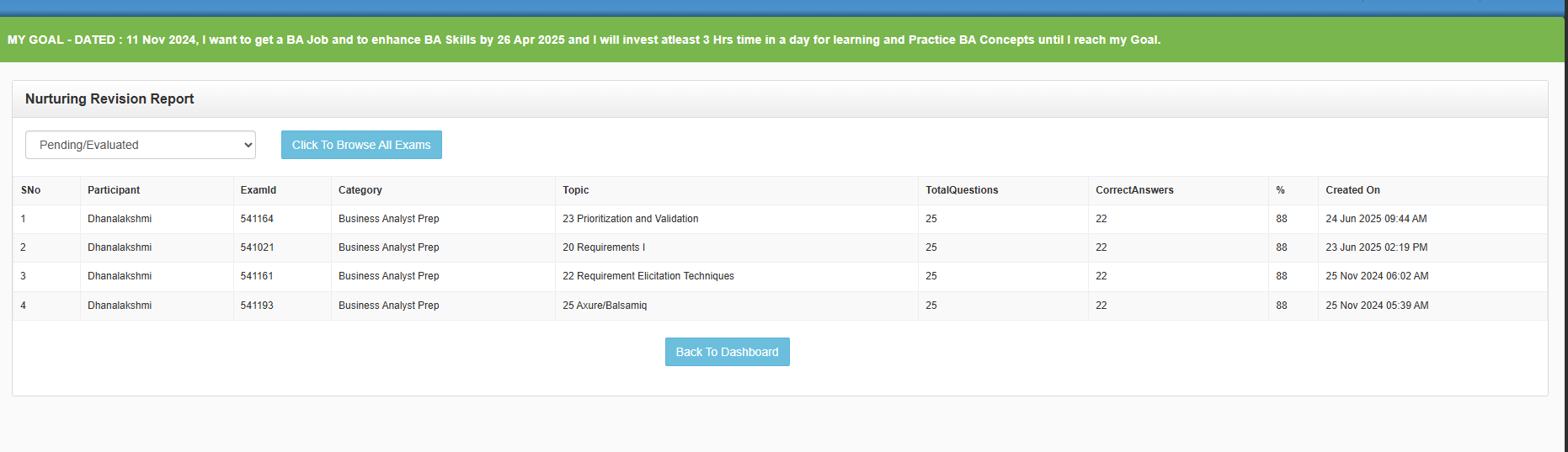Click the '25 Axure/Balsamiq' topic cell

605,306
